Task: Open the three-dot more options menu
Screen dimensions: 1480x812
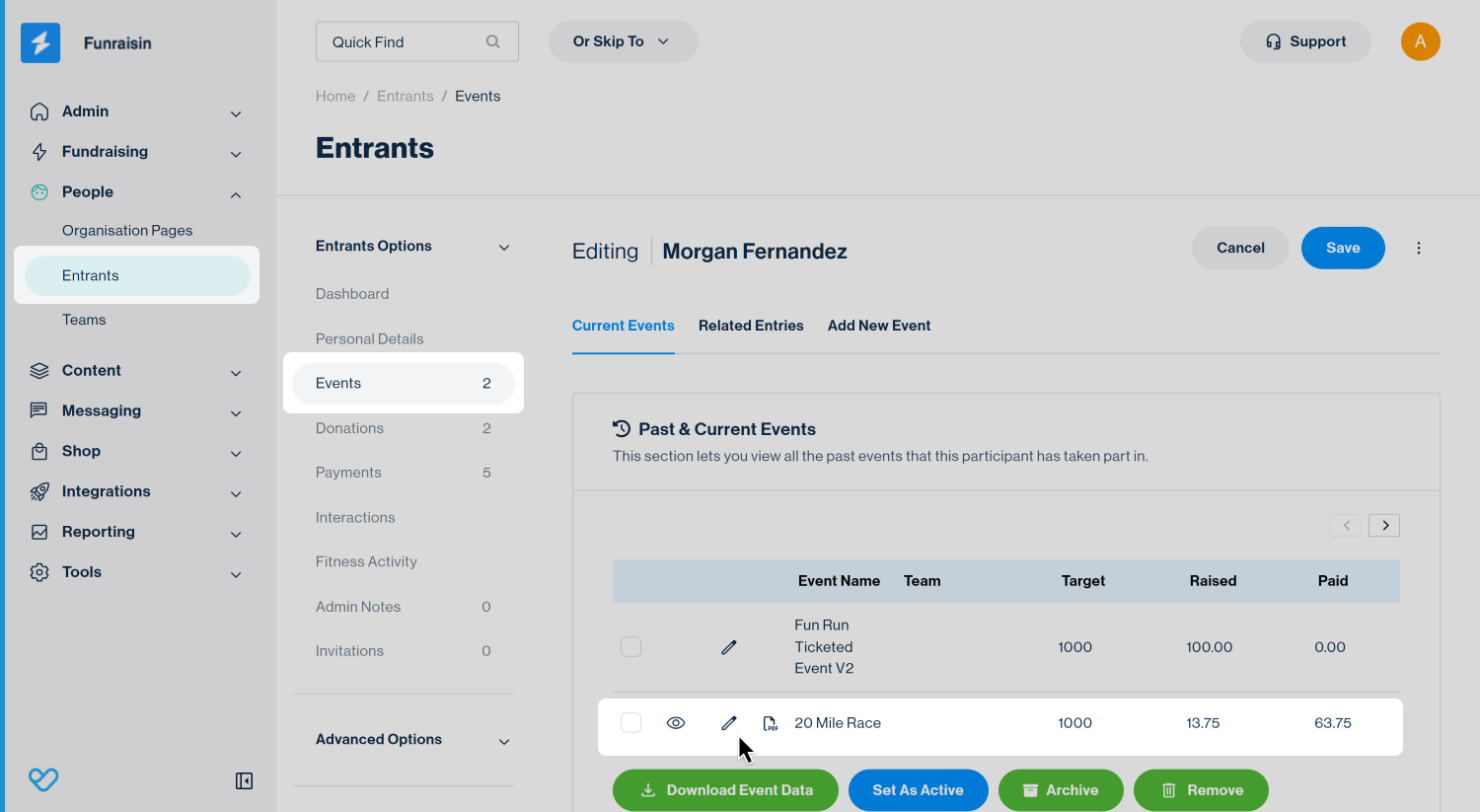Action: tap(1418, 248)
